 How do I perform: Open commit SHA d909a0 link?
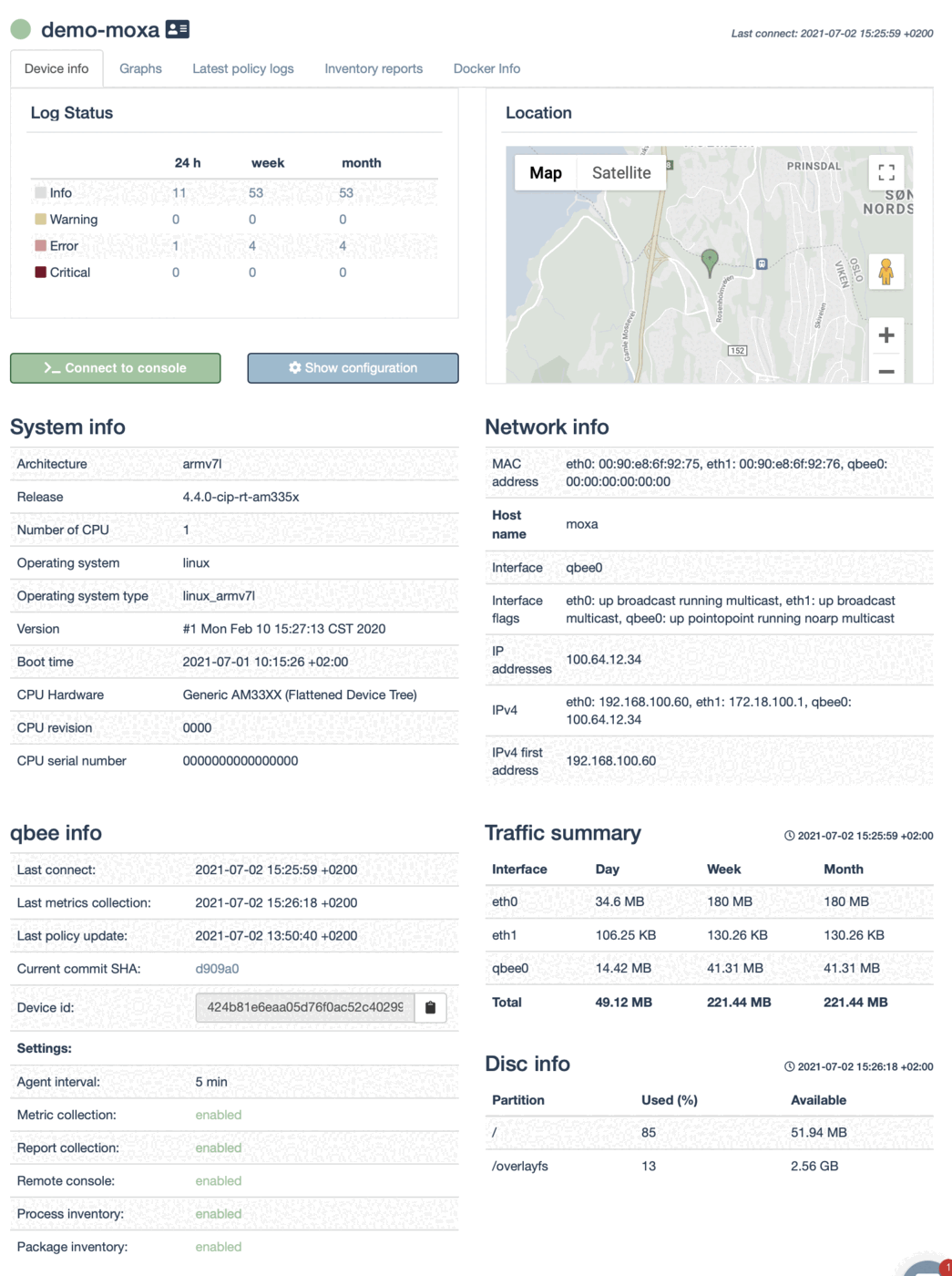pyautogui.click(x=217, y=969)
